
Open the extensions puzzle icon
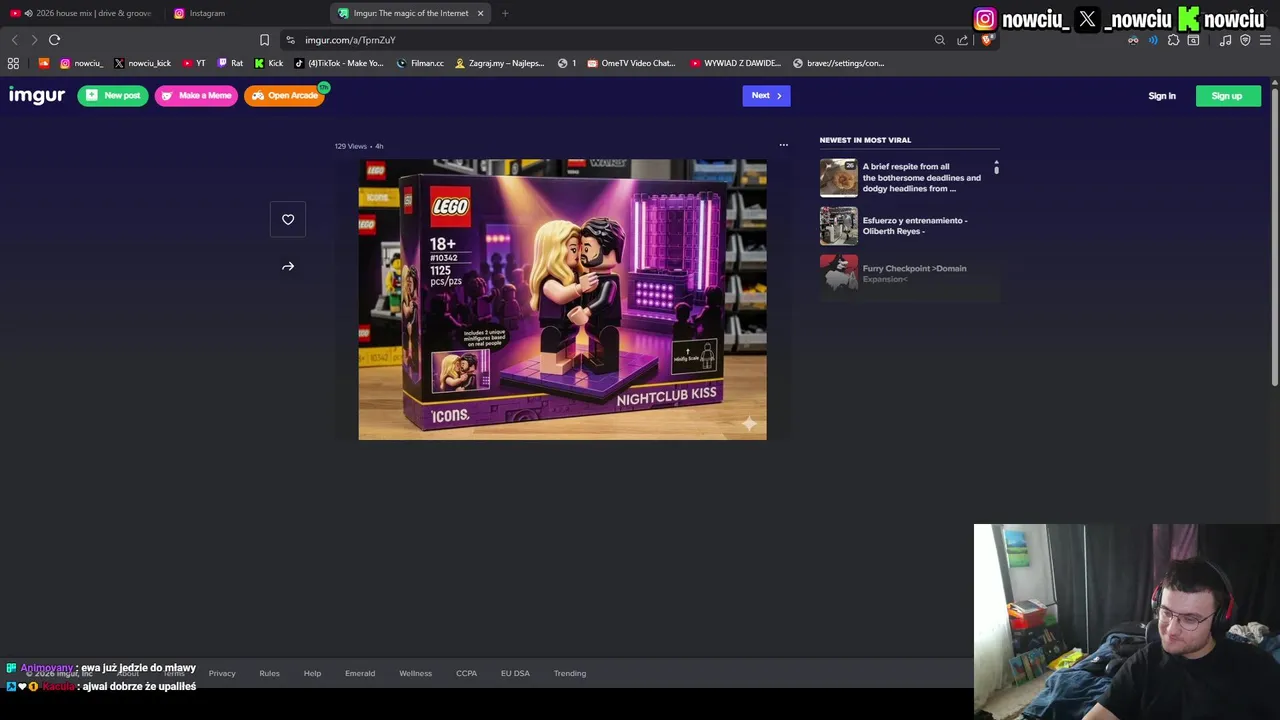pyautogui.click(x=1173, y=40)
